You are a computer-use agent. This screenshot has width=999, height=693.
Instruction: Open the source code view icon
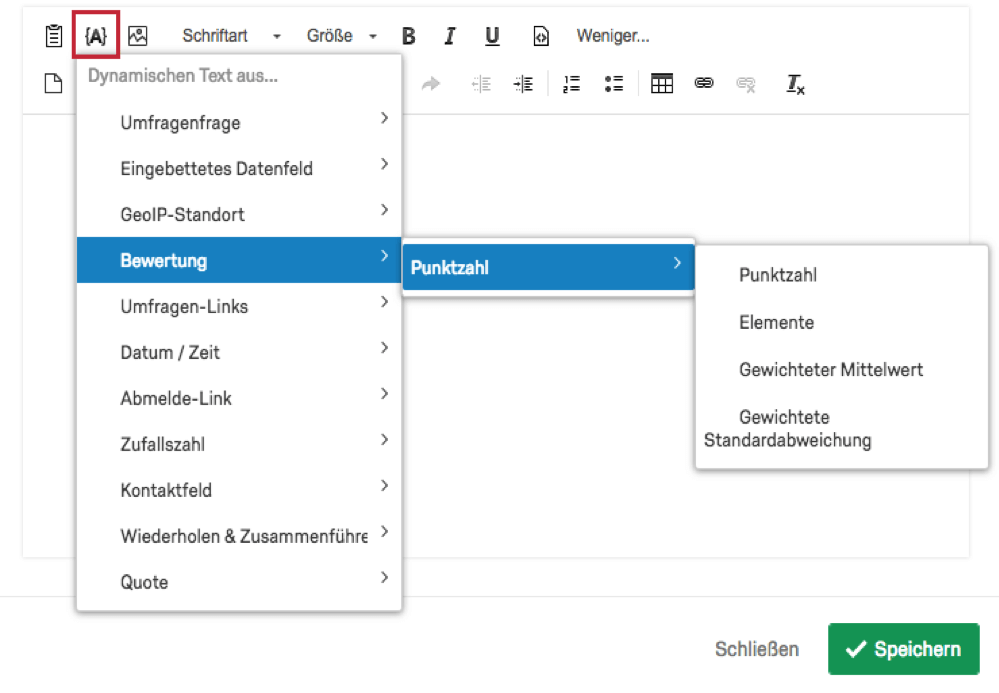541,36
